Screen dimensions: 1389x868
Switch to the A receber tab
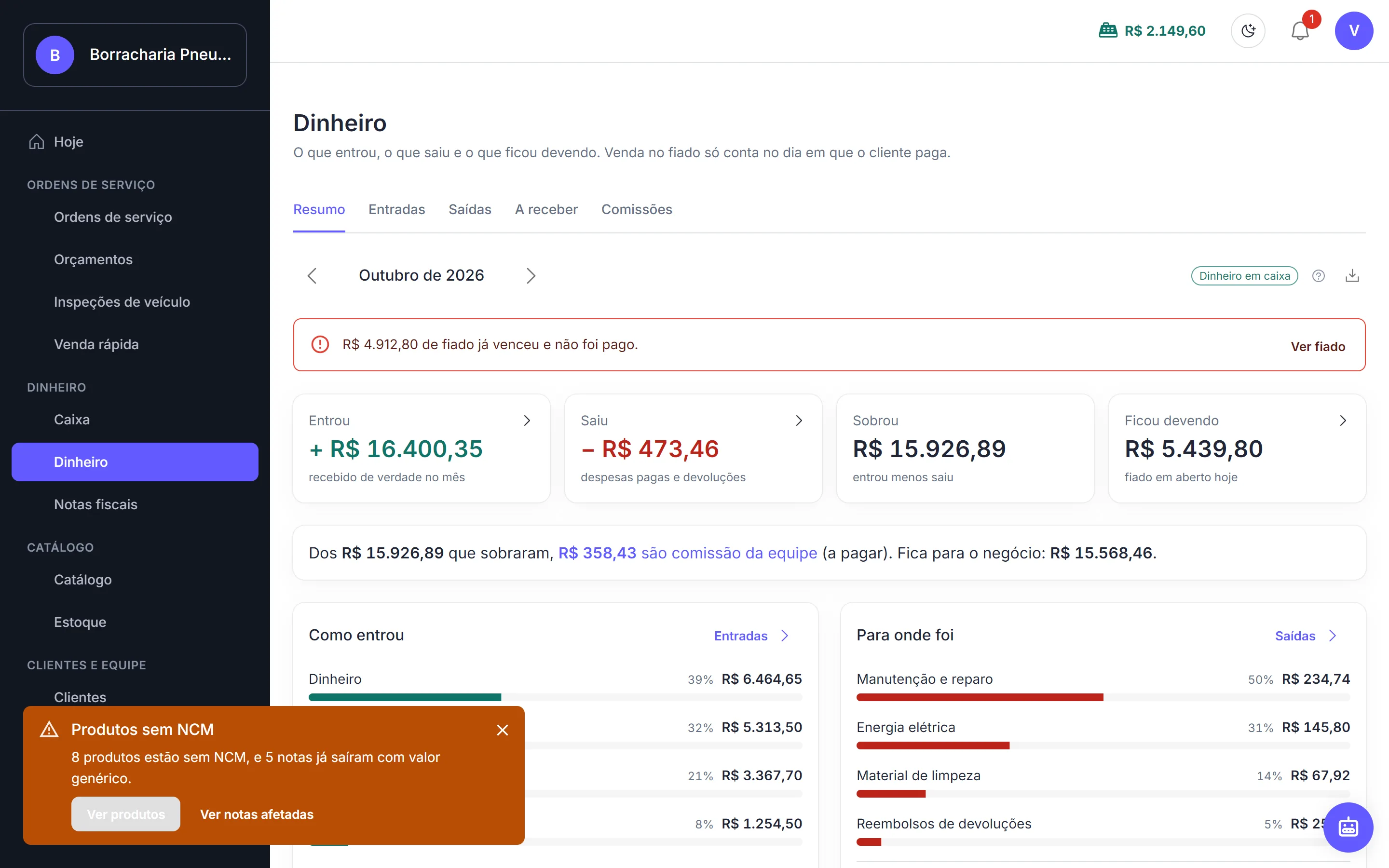pos(546,210)
